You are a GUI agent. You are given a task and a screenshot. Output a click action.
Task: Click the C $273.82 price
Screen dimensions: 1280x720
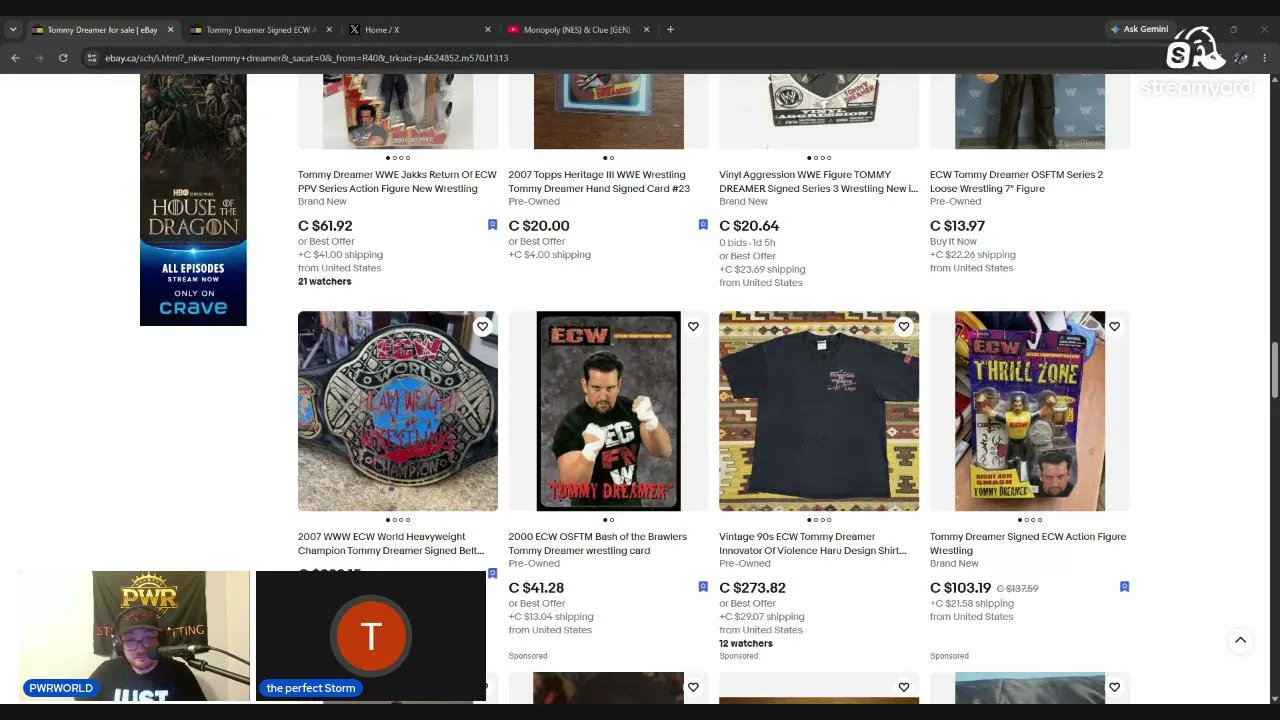click(752, 588)
